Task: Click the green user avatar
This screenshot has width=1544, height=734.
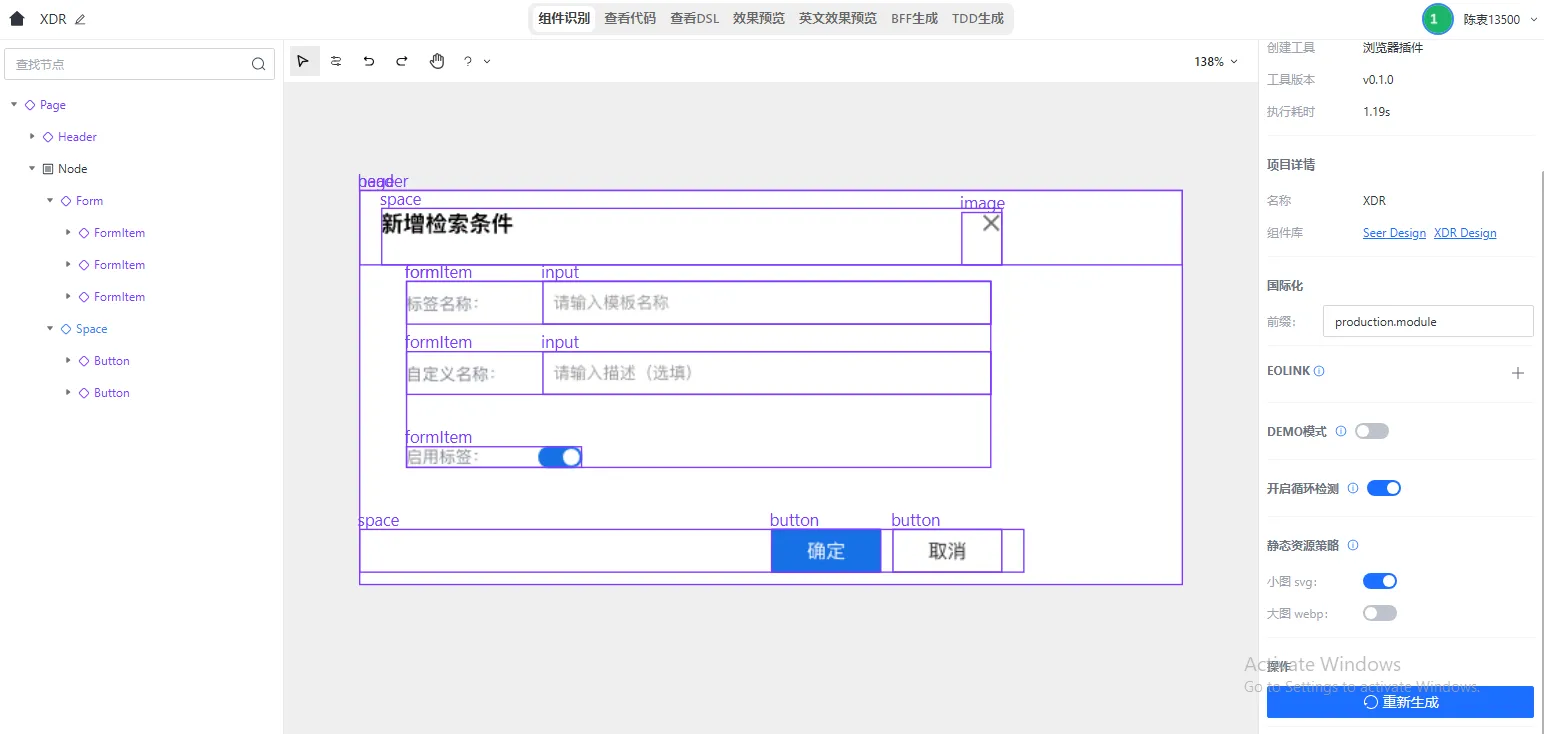Action: pyautogui.click(x=1436, y=19)
